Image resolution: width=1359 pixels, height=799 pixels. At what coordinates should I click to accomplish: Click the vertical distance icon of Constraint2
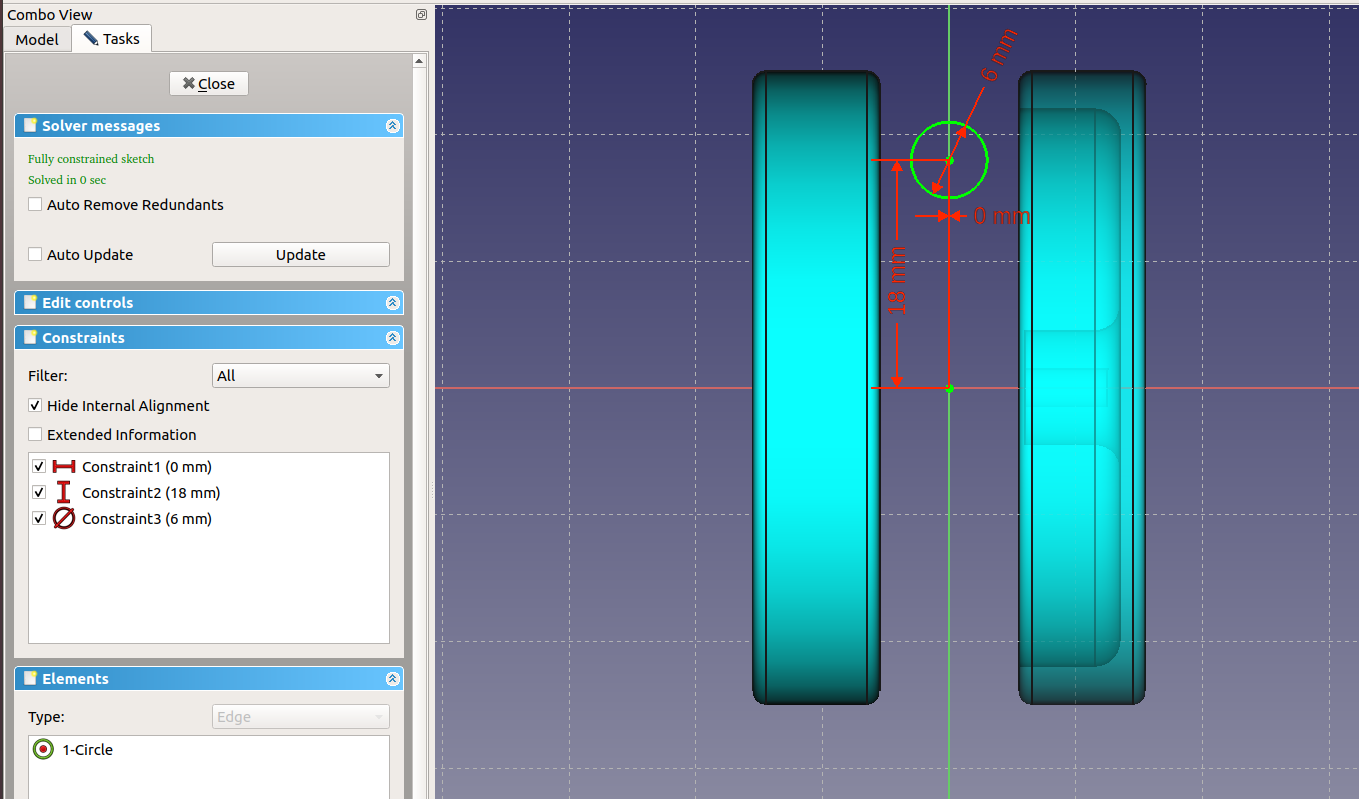[x=64, y=493]
